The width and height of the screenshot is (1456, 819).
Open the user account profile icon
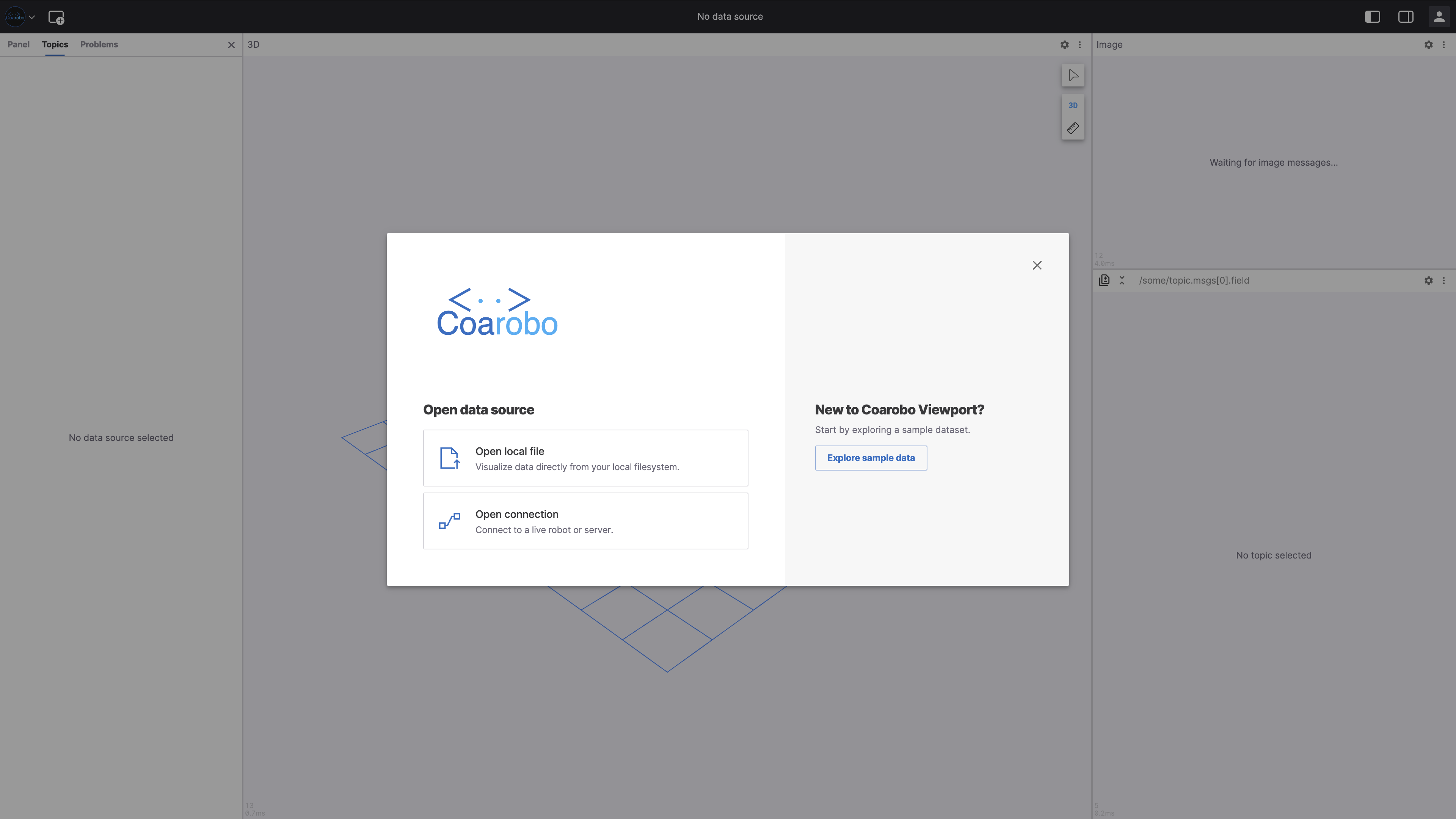coord(1439,16)
